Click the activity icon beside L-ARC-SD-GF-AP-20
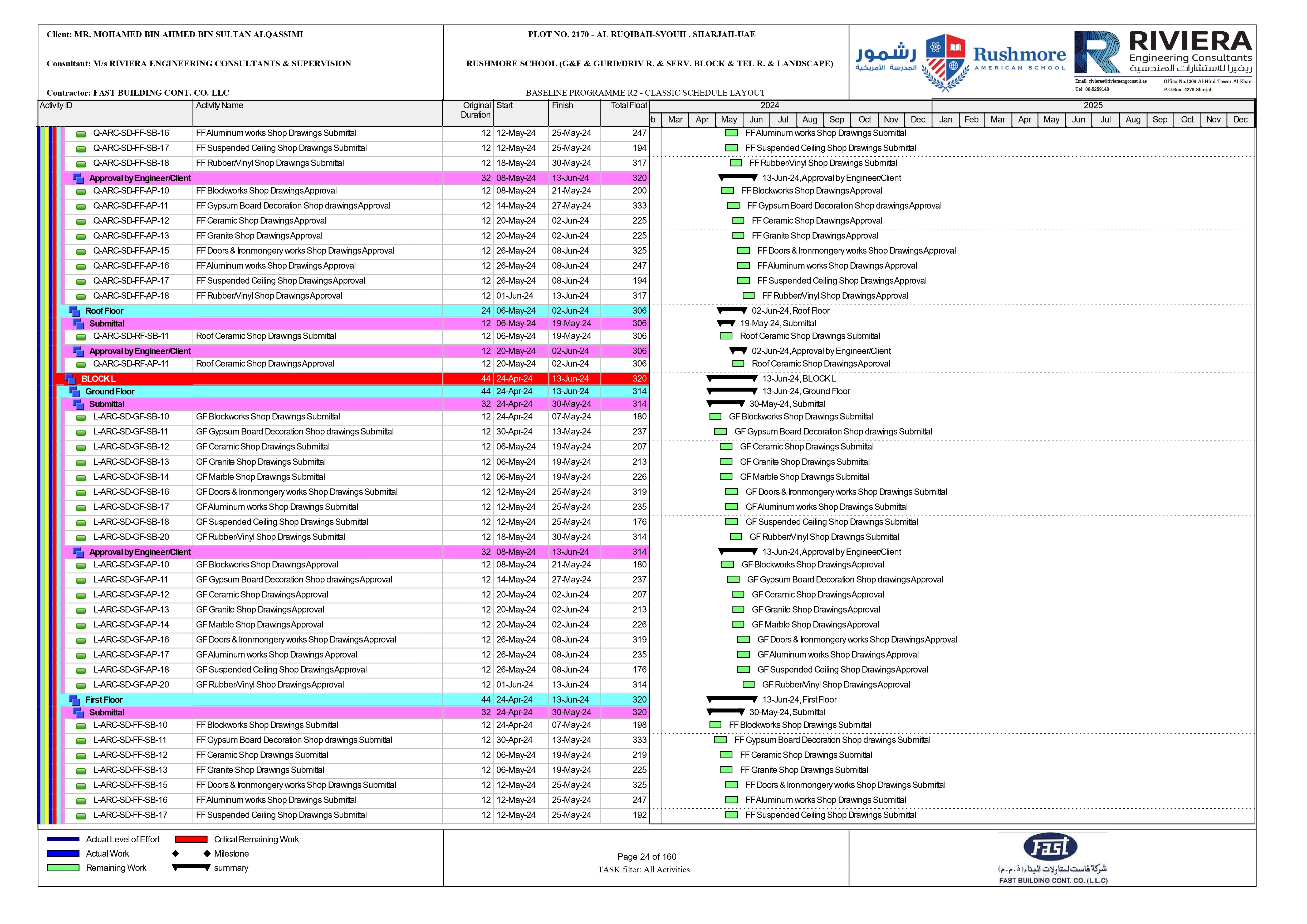This screenshot has height=924, width=1307. coord(81,686)
